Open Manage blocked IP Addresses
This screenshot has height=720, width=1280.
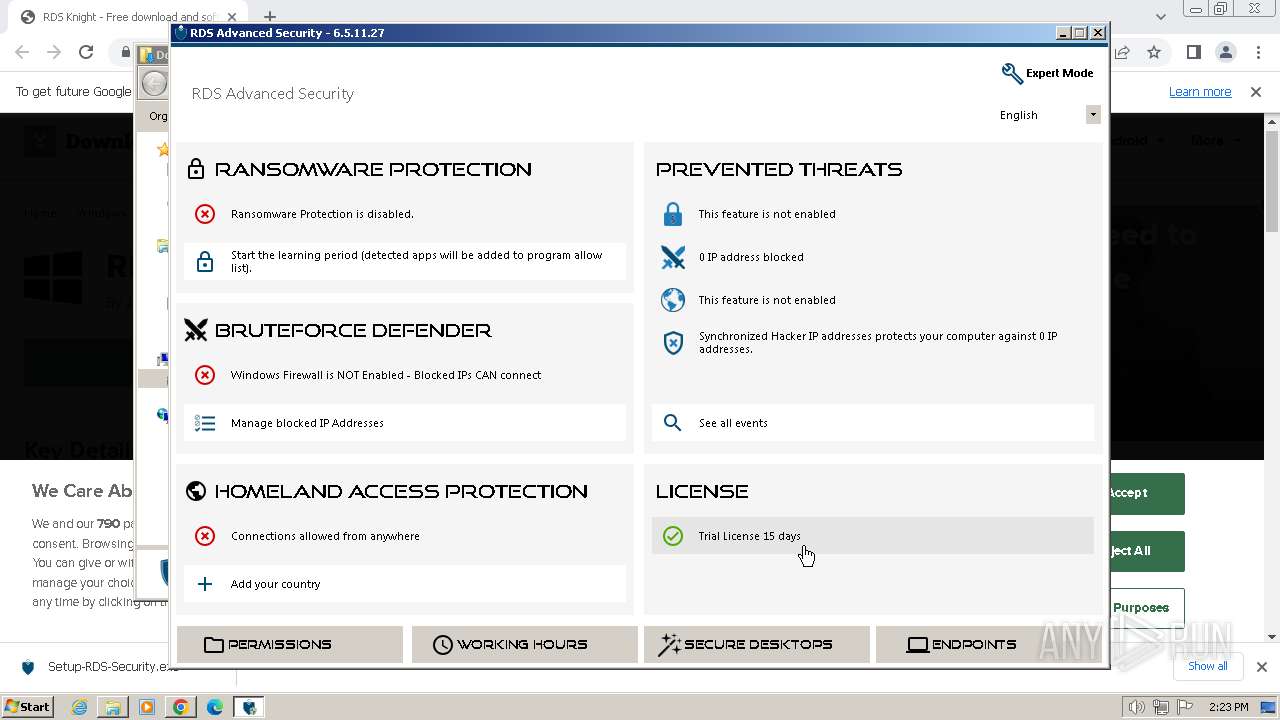405,423
